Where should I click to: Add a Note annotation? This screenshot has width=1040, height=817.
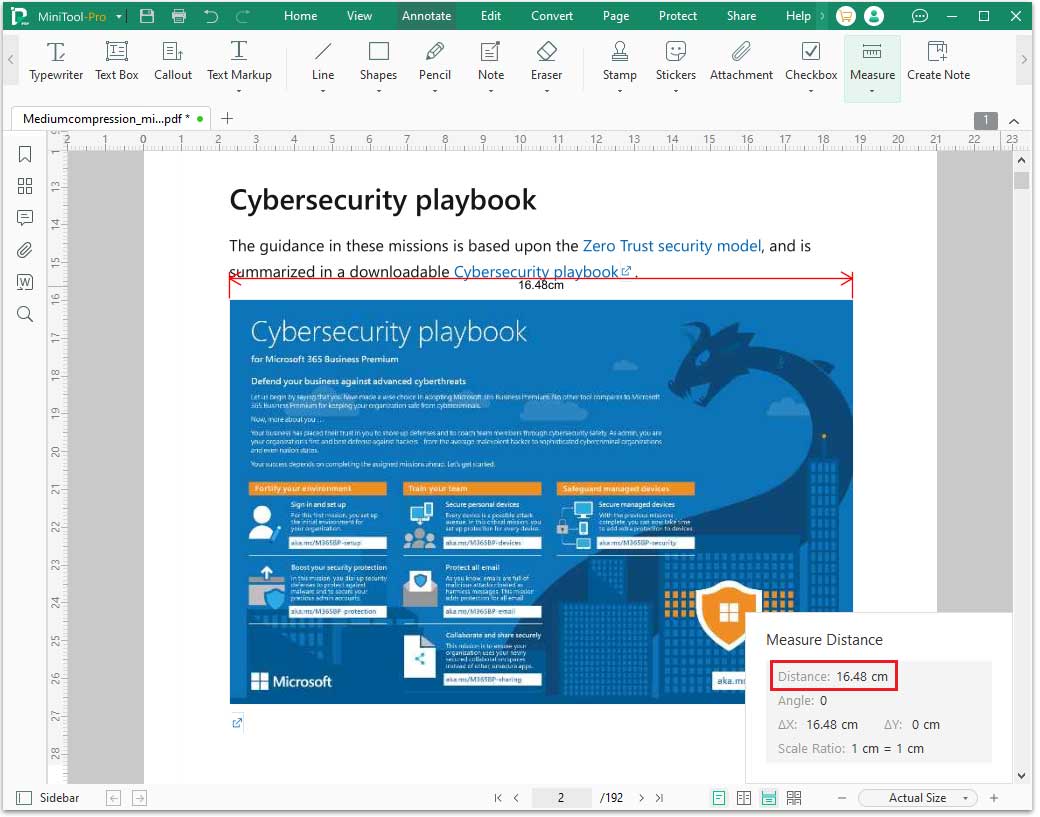click(491, 62)
